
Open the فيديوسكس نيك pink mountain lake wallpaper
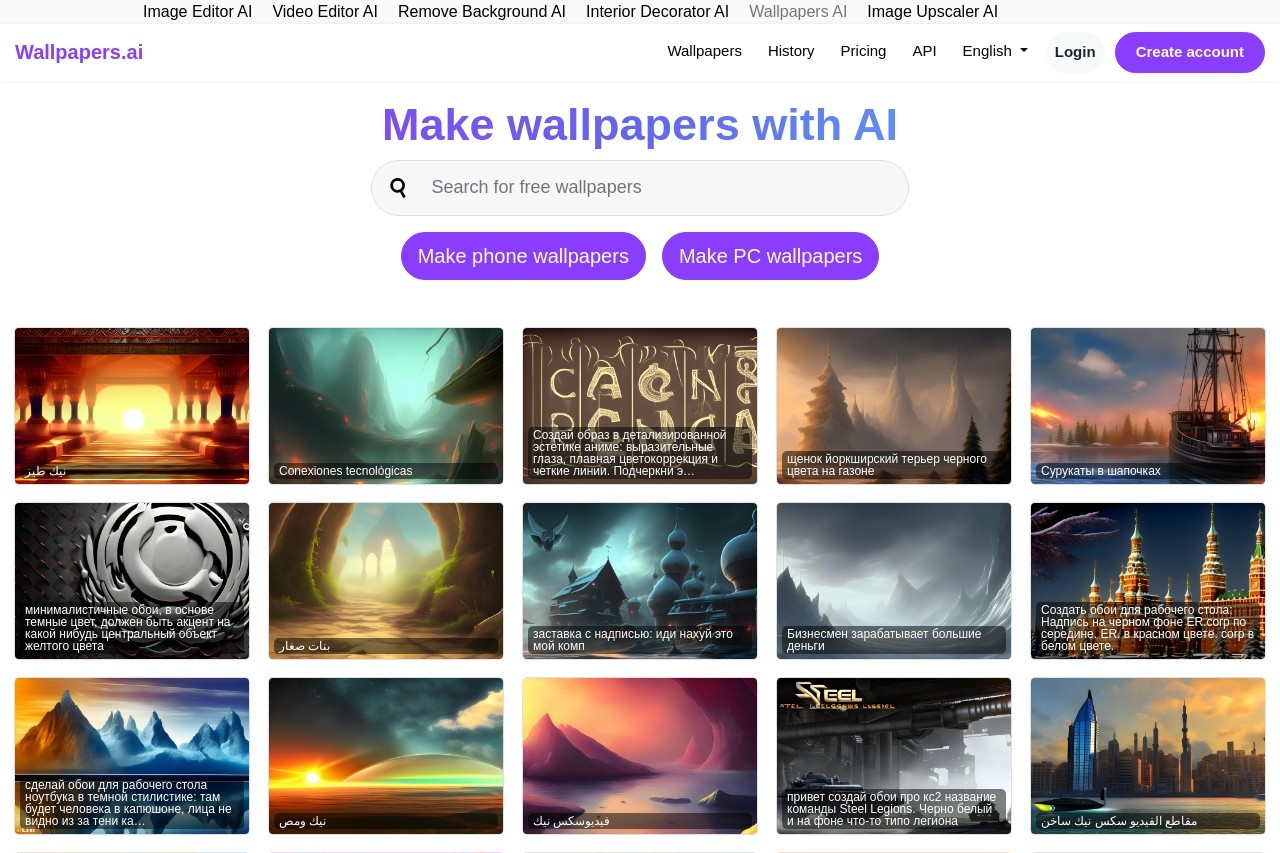[640, 756]
